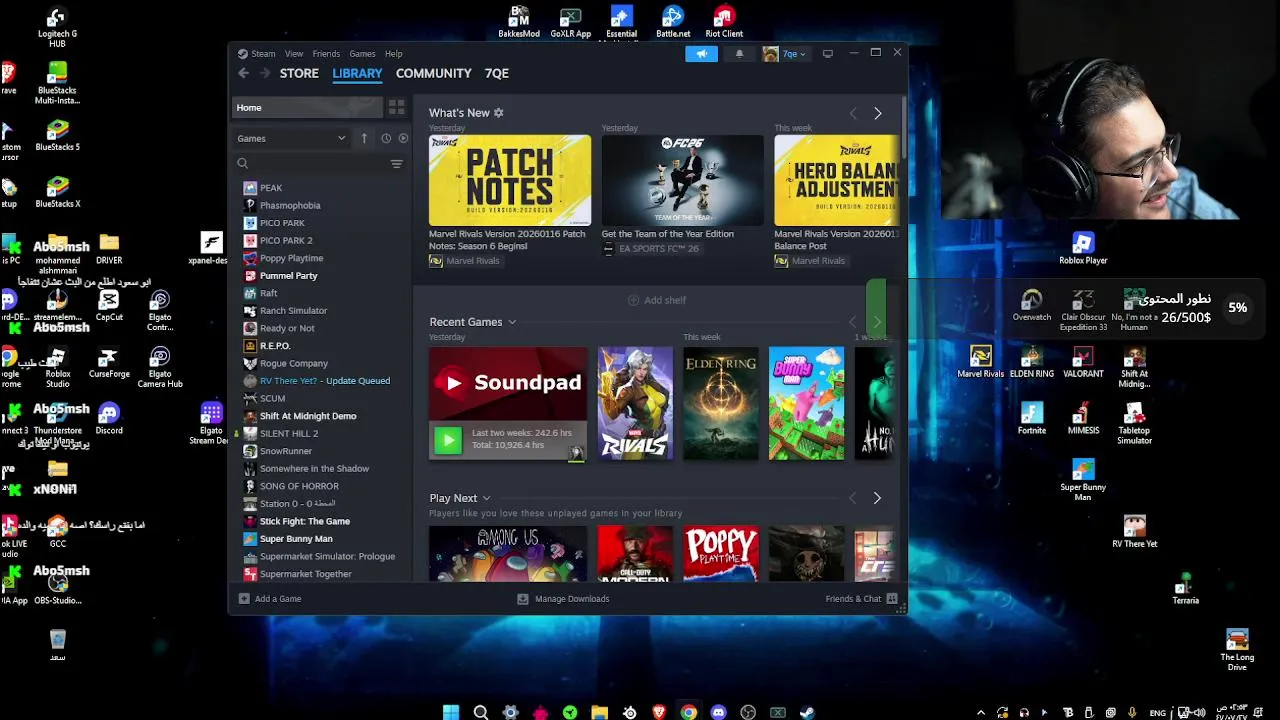Open the Games menu

point(362,54)
